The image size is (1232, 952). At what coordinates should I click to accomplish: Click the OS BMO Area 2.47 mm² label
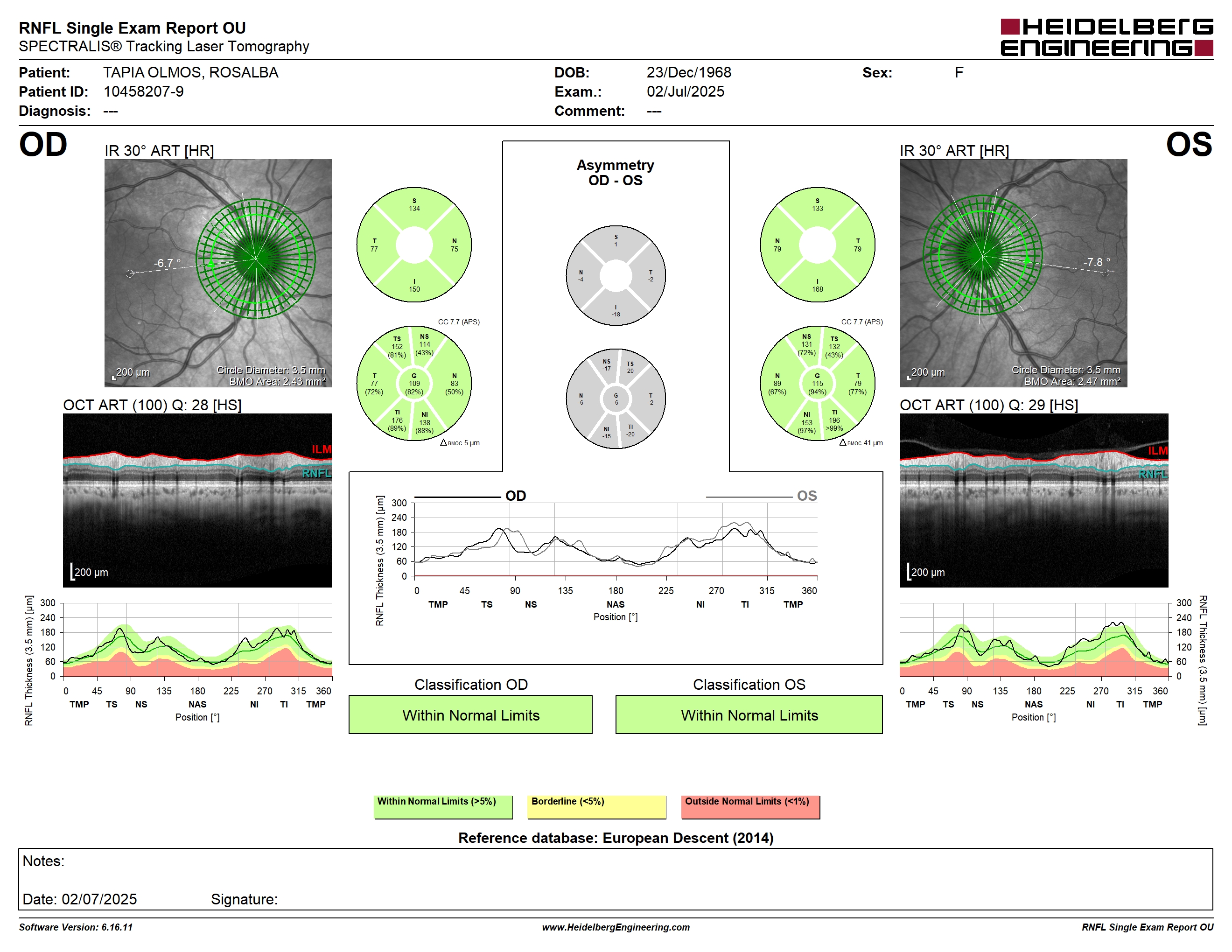coord(1072,382)
